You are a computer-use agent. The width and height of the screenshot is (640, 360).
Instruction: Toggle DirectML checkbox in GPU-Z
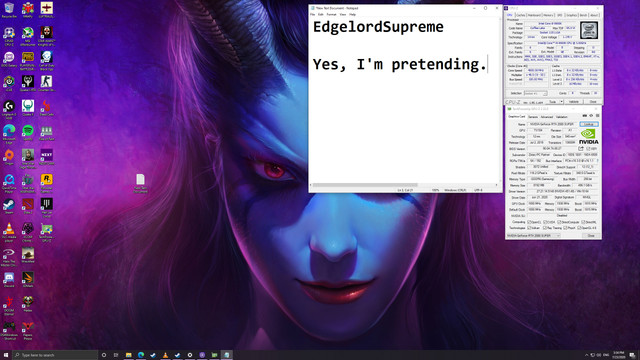coord(583,222)
